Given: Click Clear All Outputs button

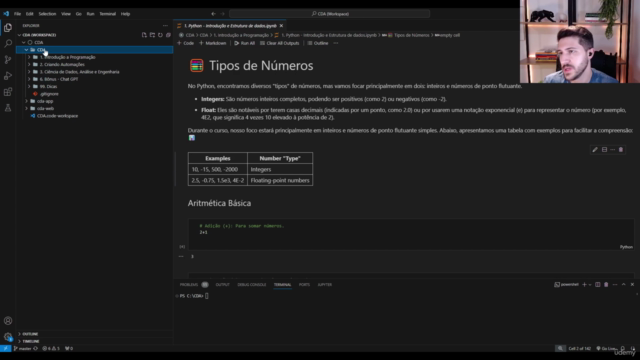Looking at the screenshot, I should 280,43.
